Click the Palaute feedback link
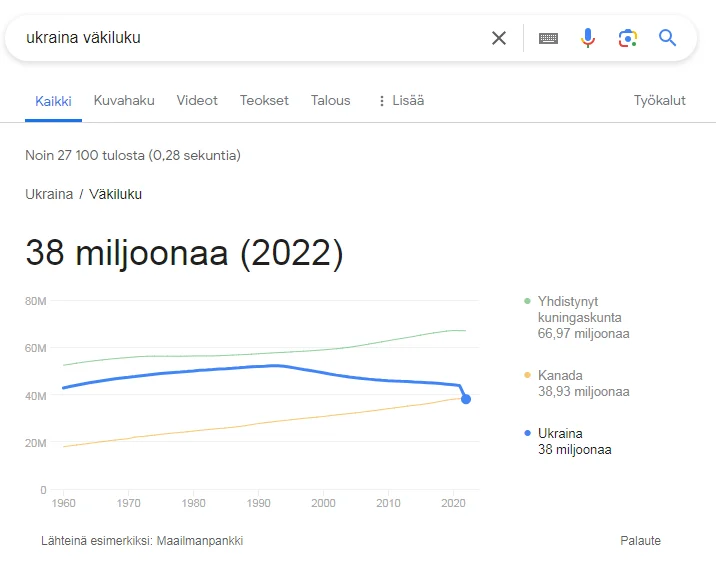The height and width of the screenshot is (561, 716). [640, 541]
